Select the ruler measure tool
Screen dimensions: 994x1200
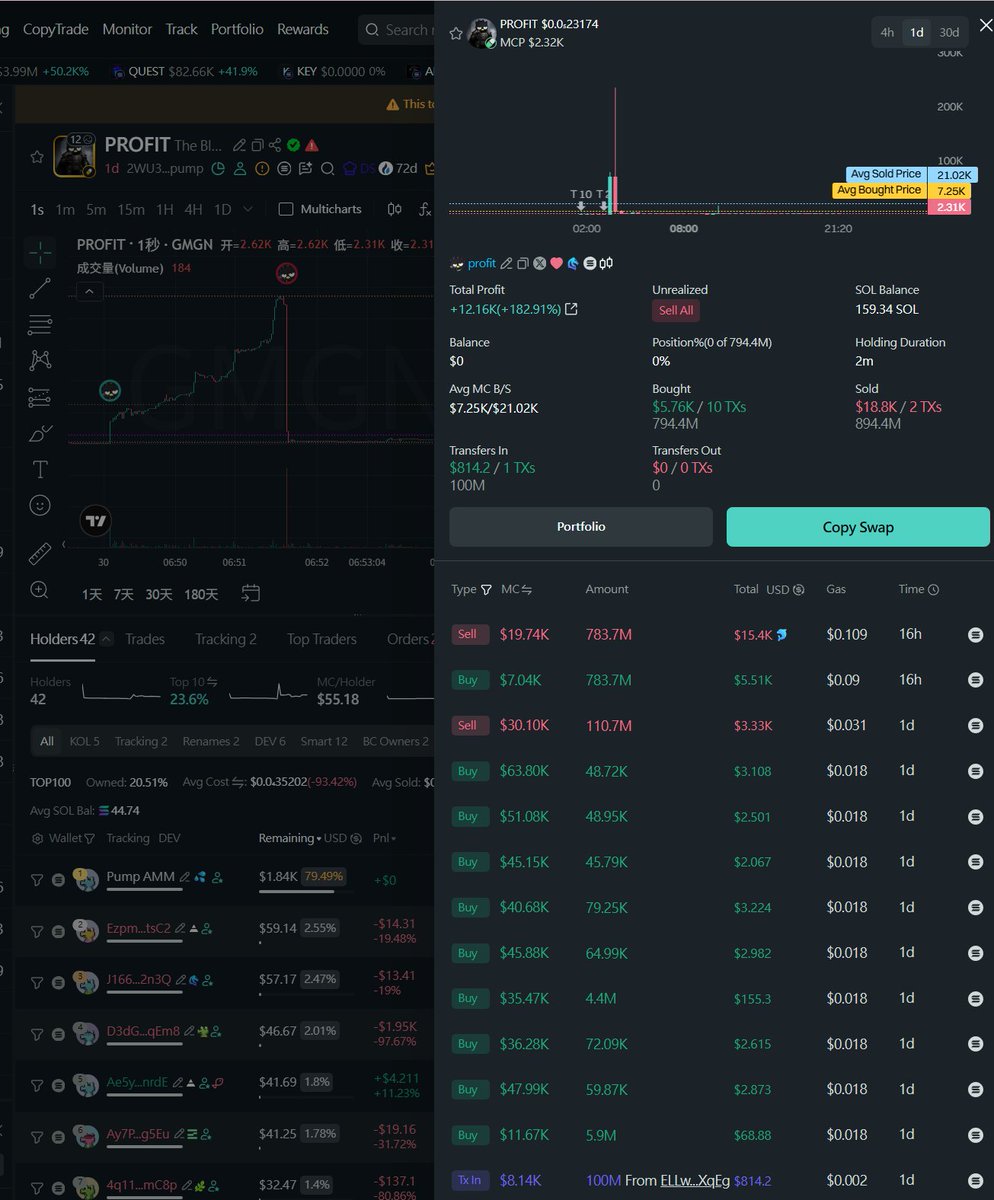click(40, 553)
